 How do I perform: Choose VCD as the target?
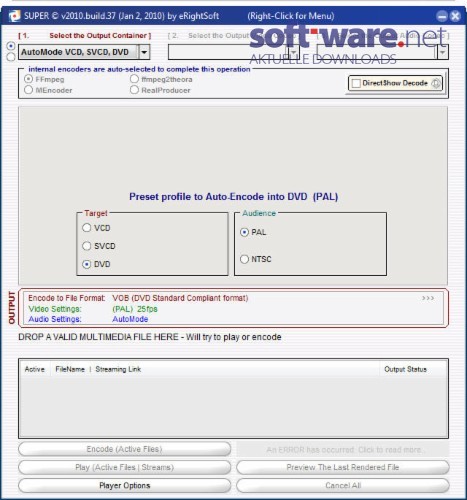[x=87, y=228]
